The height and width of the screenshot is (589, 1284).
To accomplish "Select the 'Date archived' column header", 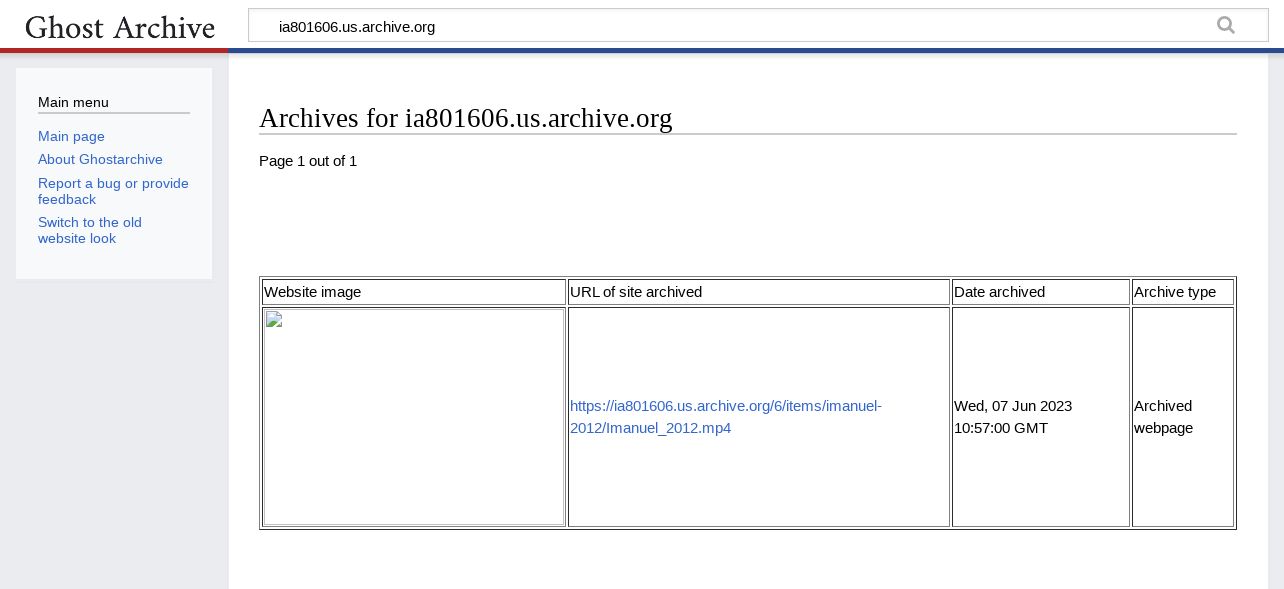I will [1041, 292].
